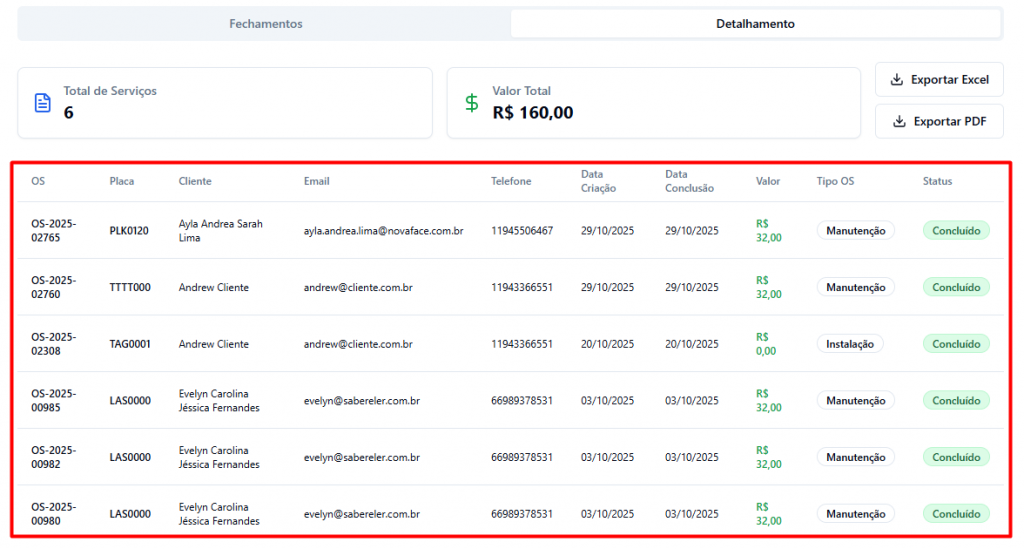
Task: Click the document icon beside Total de Serviços
Action: (x=42, y=103)
